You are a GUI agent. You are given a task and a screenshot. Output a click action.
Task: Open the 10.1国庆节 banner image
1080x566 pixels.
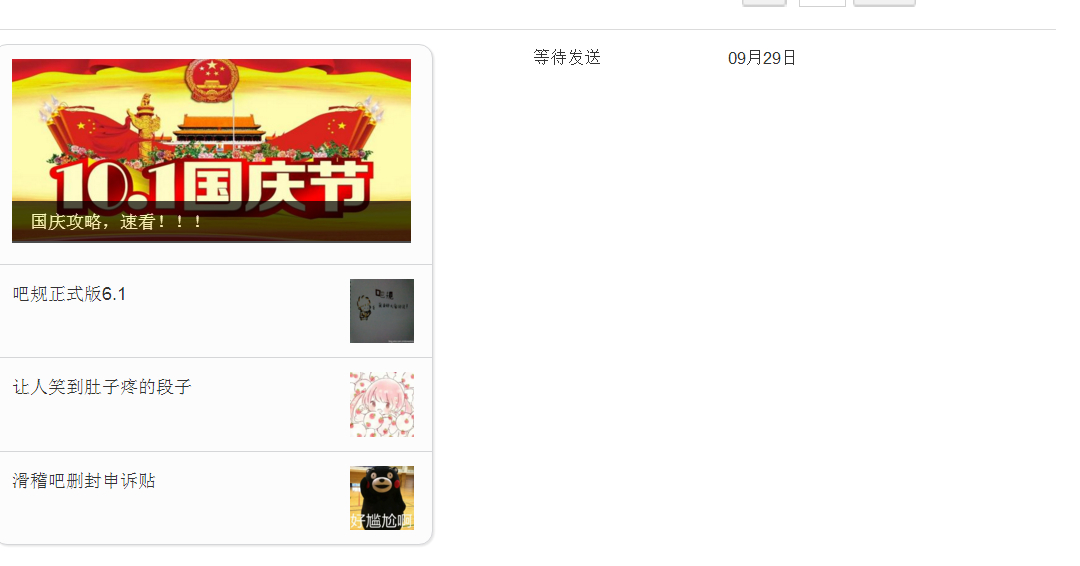(211, 151)
